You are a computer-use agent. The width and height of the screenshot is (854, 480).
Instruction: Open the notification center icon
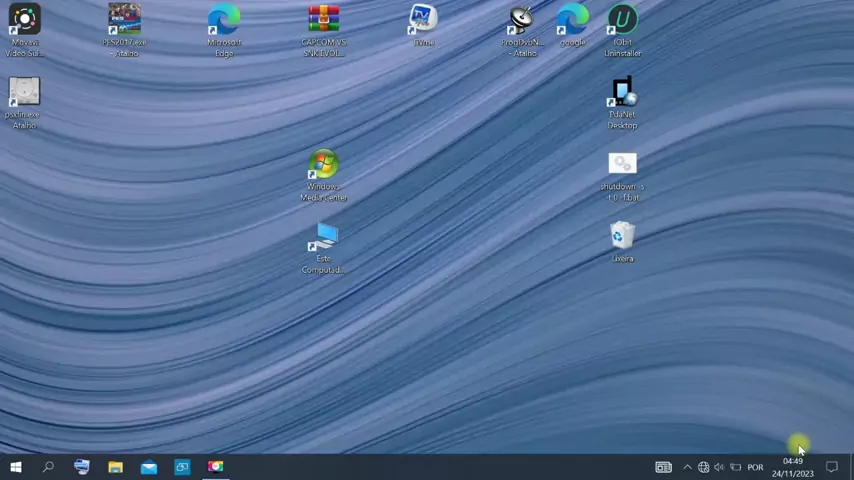(831, 467)
